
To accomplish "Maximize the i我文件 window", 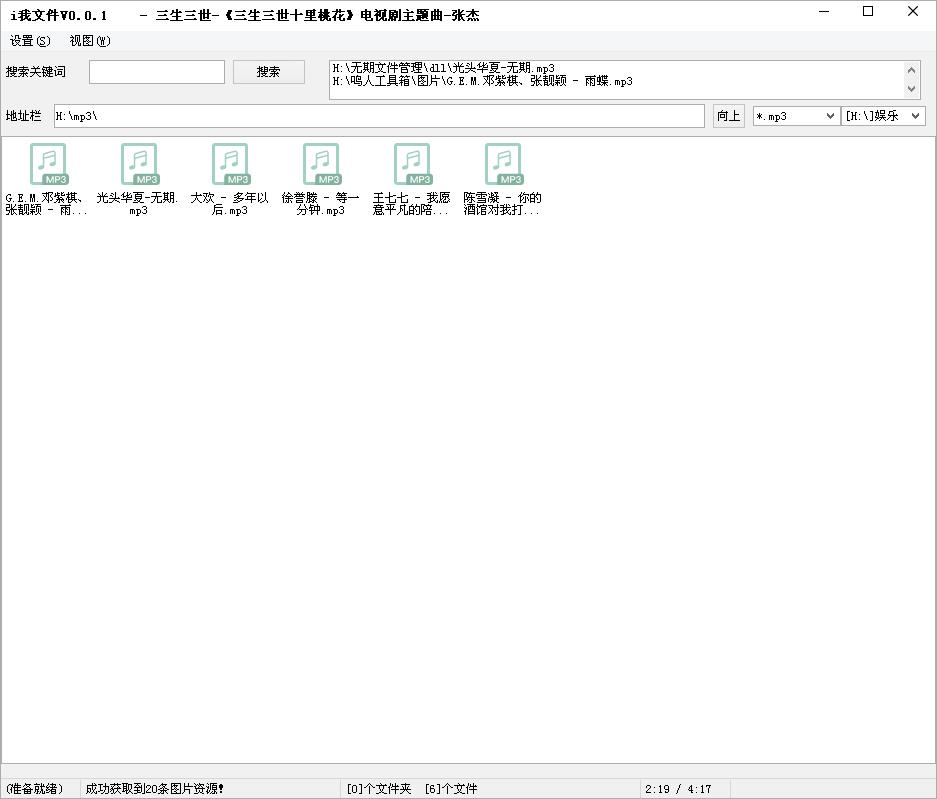I will pos(868,11).
